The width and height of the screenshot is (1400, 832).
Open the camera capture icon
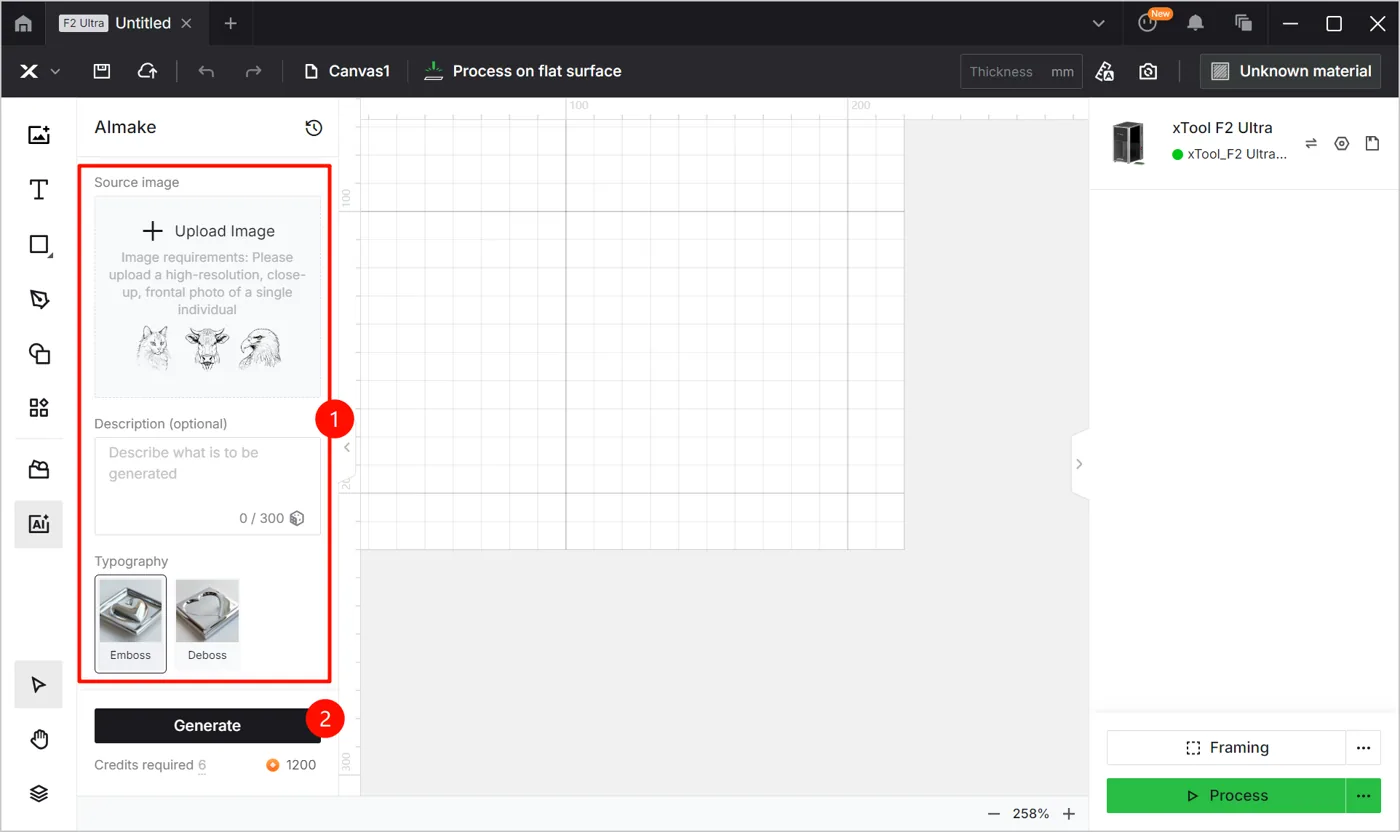tap(1148, 71)
